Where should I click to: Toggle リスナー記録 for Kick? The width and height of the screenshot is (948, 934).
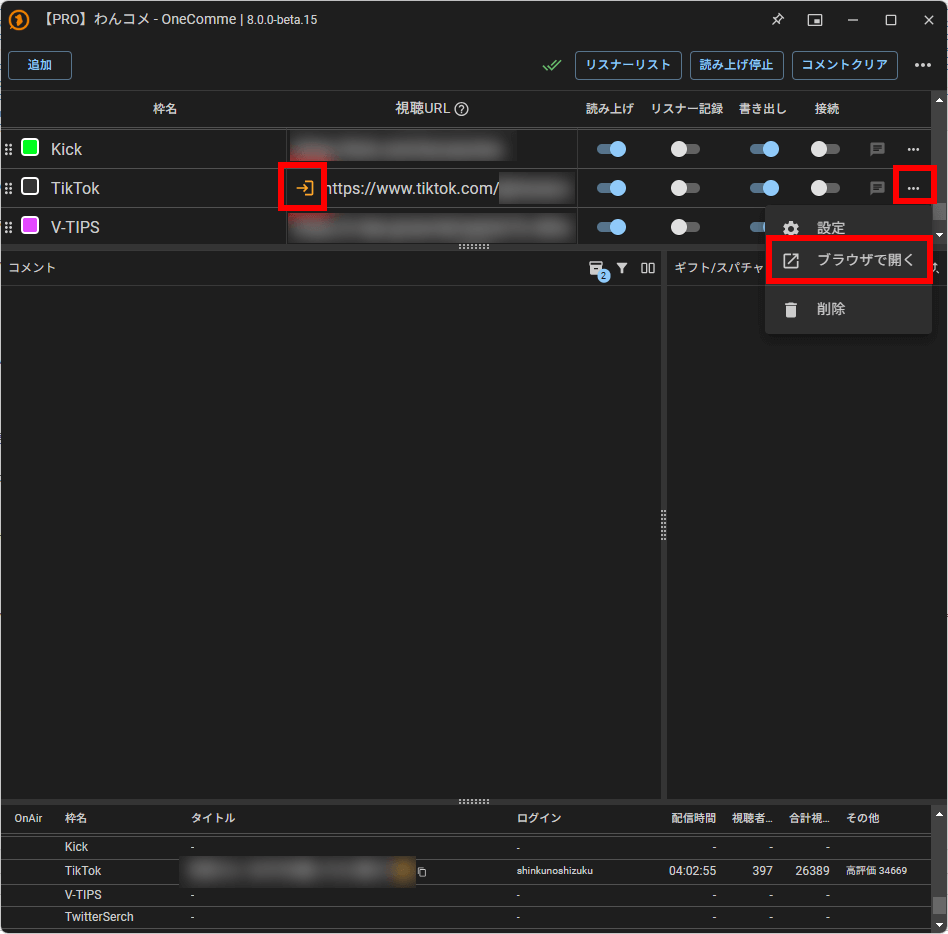pyautogui.click(x=685, y=149)
